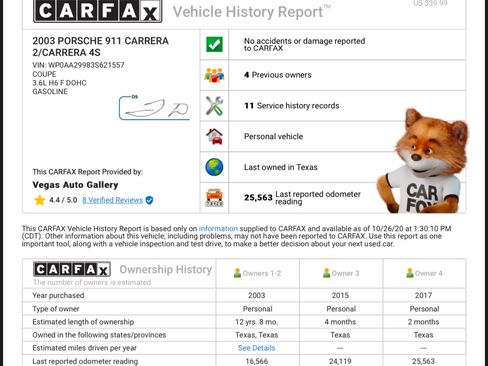
Task: Click the signature image box
Action: pyautogui.click(x=154, y=108)
